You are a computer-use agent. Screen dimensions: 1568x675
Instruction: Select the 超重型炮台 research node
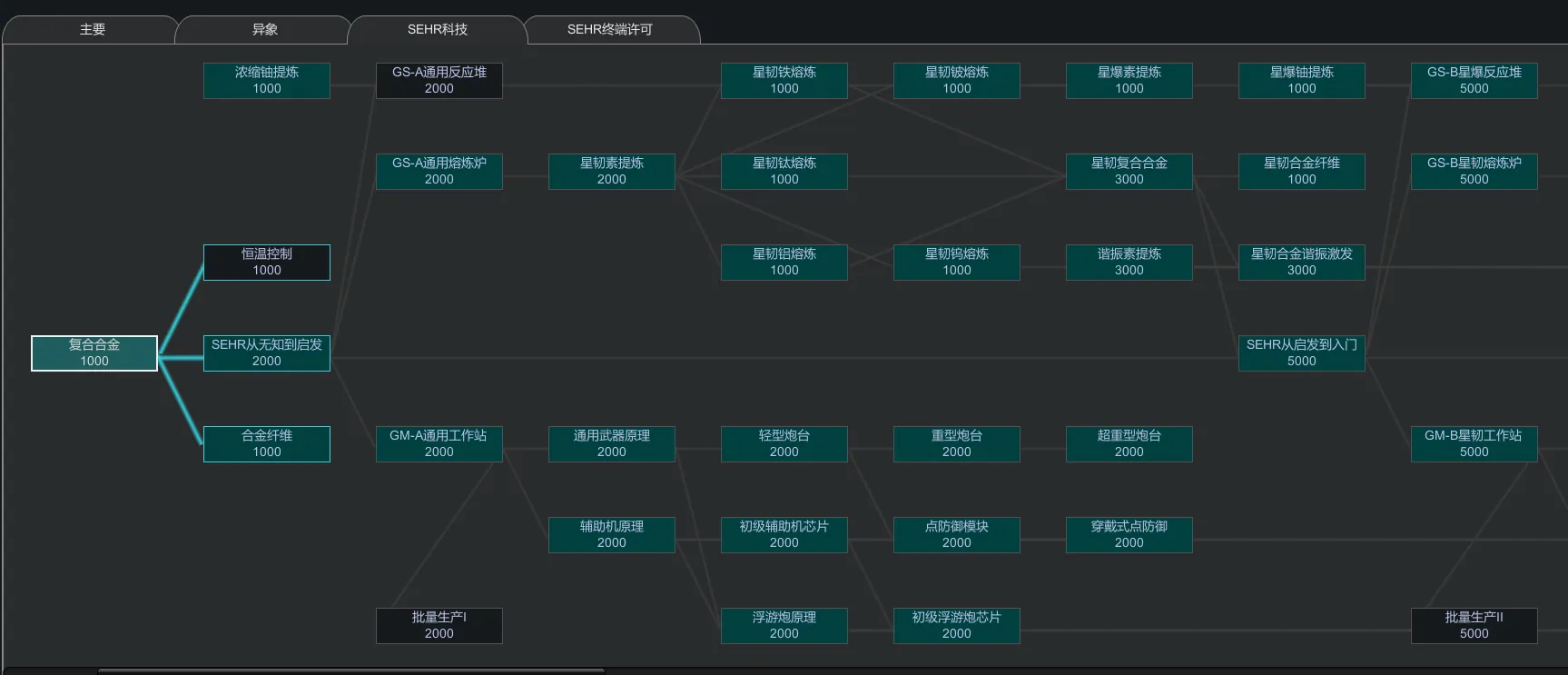[x=1129, y=444]
